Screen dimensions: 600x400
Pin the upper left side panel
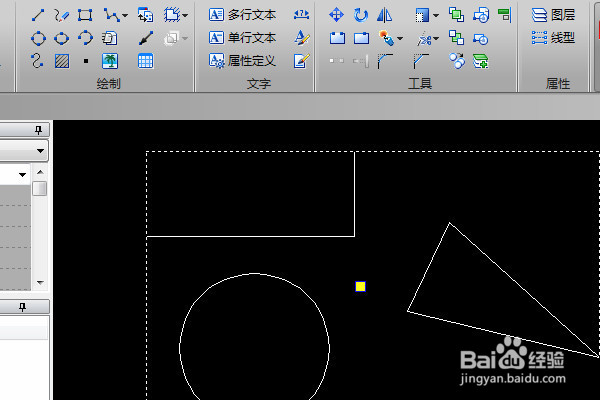coord(38,130)
